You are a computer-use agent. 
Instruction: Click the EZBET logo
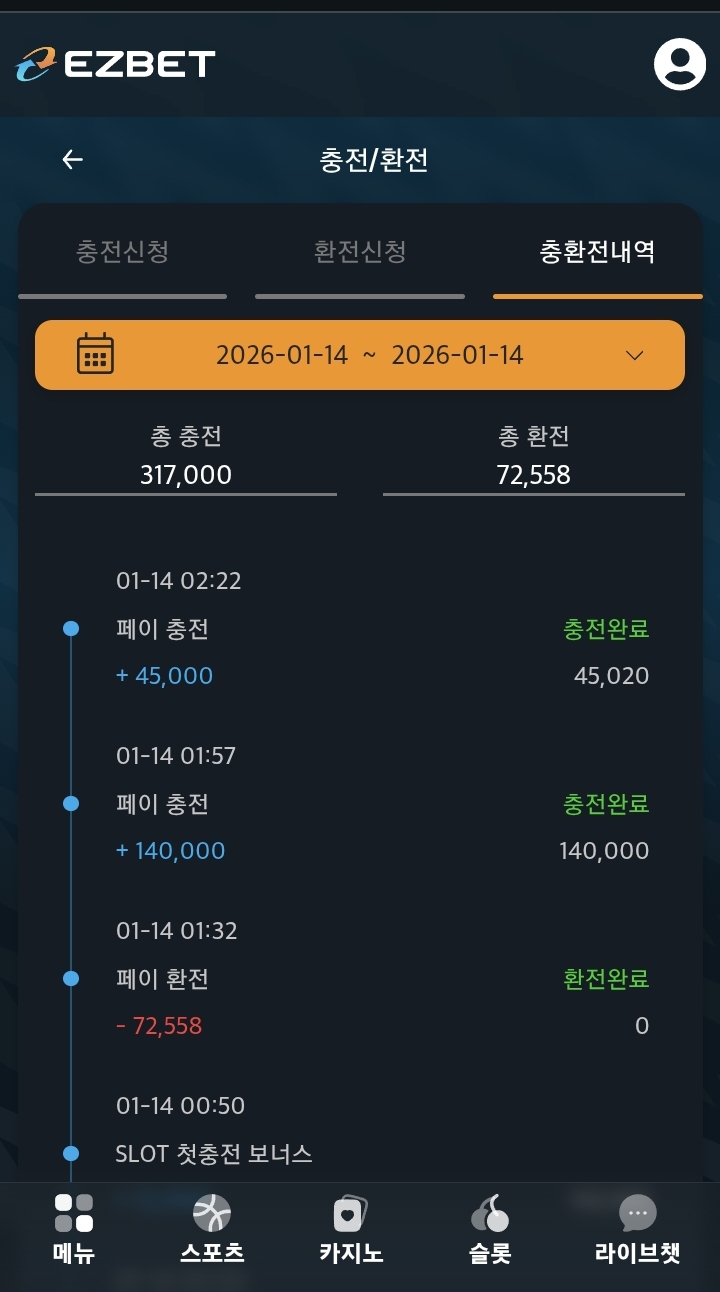pyautogui.click(x=116, y=64)
